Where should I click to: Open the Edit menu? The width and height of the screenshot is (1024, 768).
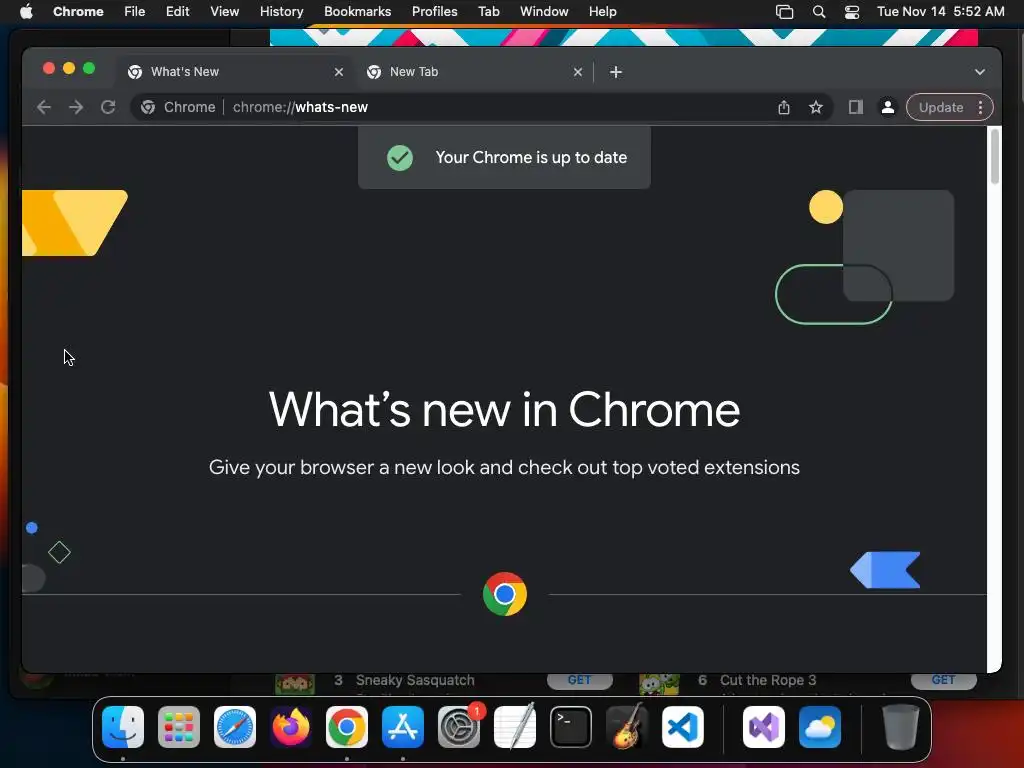pyautogui.click(x=177, y=11)
